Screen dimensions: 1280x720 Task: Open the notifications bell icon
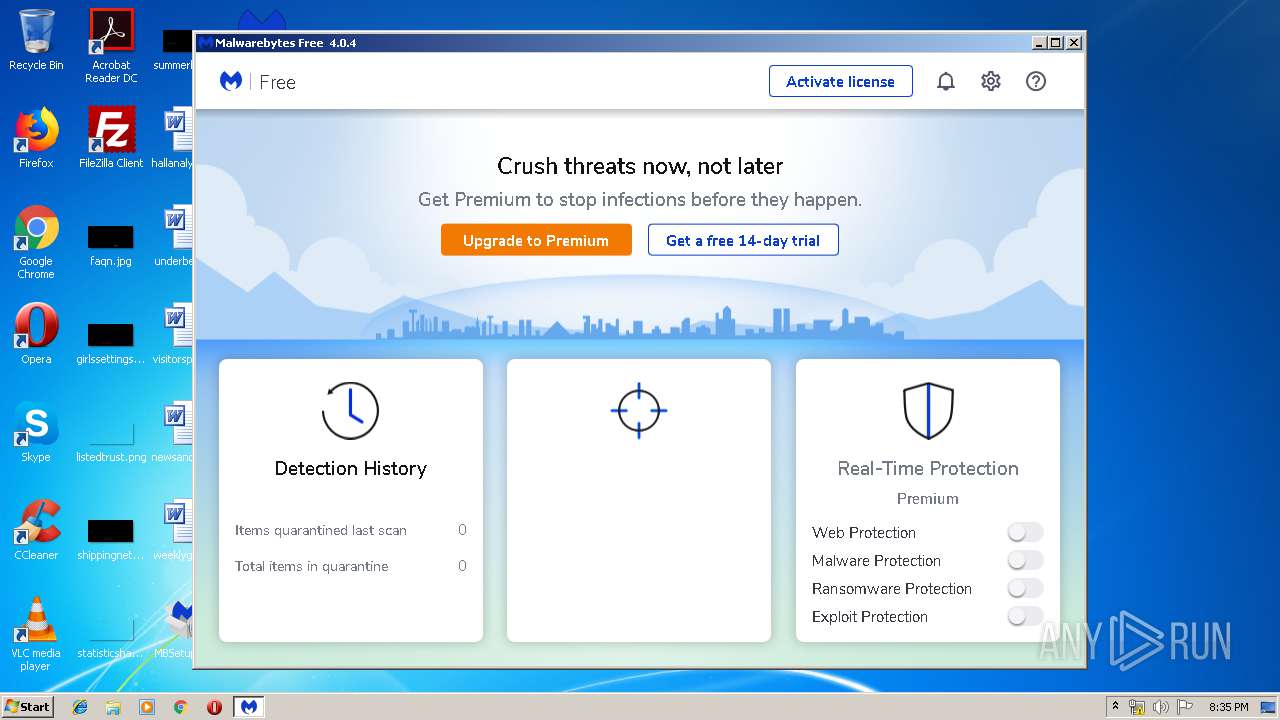coord(945,81)
